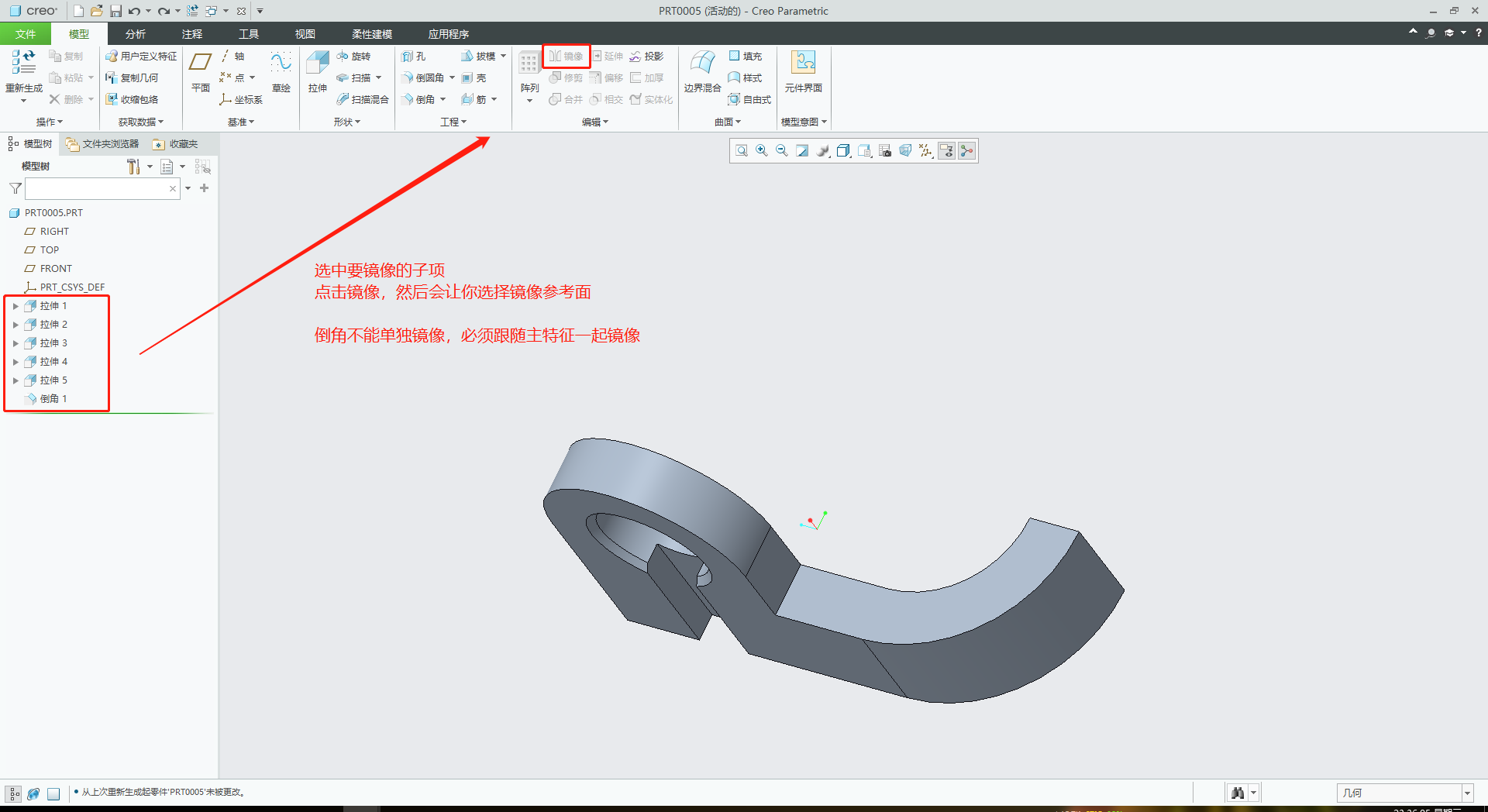Expand the 拉伸 4 feature node

click(x=15, y=362)
